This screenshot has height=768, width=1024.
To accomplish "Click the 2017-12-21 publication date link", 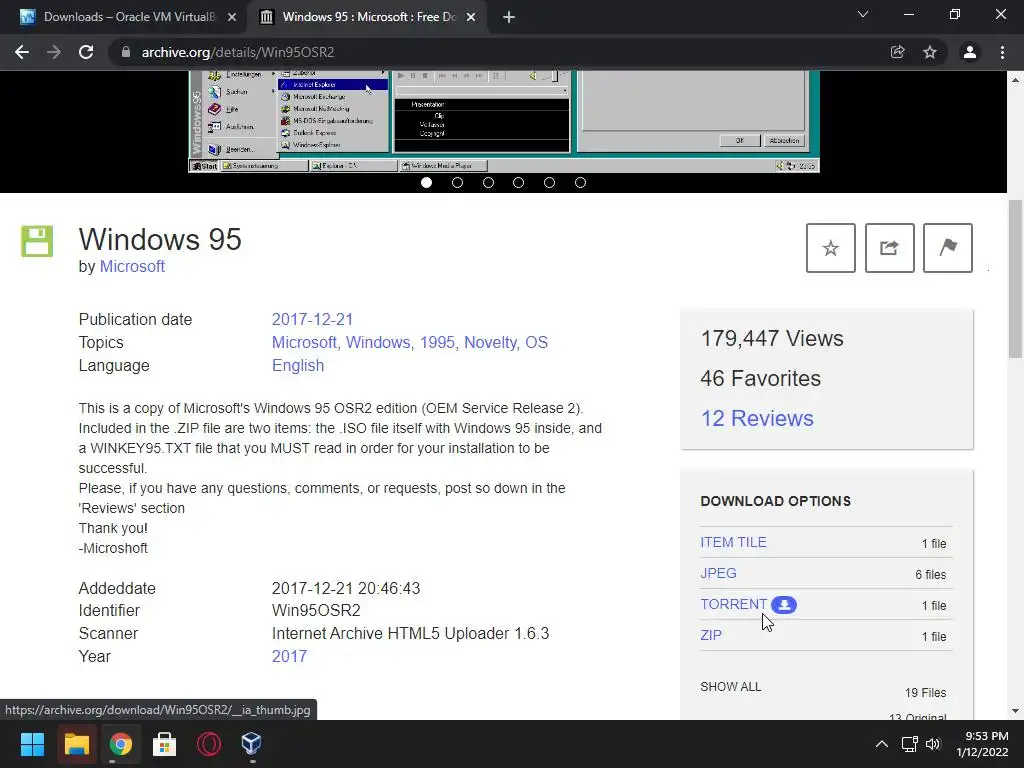I will (312, 319).
